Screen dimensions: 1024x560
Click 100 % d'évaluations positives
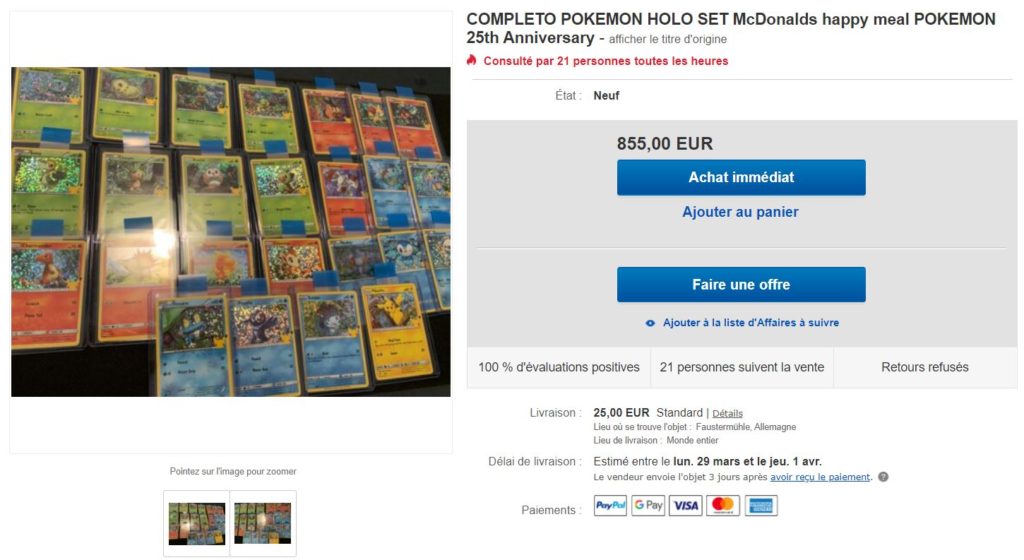click(x=558, y=367)
